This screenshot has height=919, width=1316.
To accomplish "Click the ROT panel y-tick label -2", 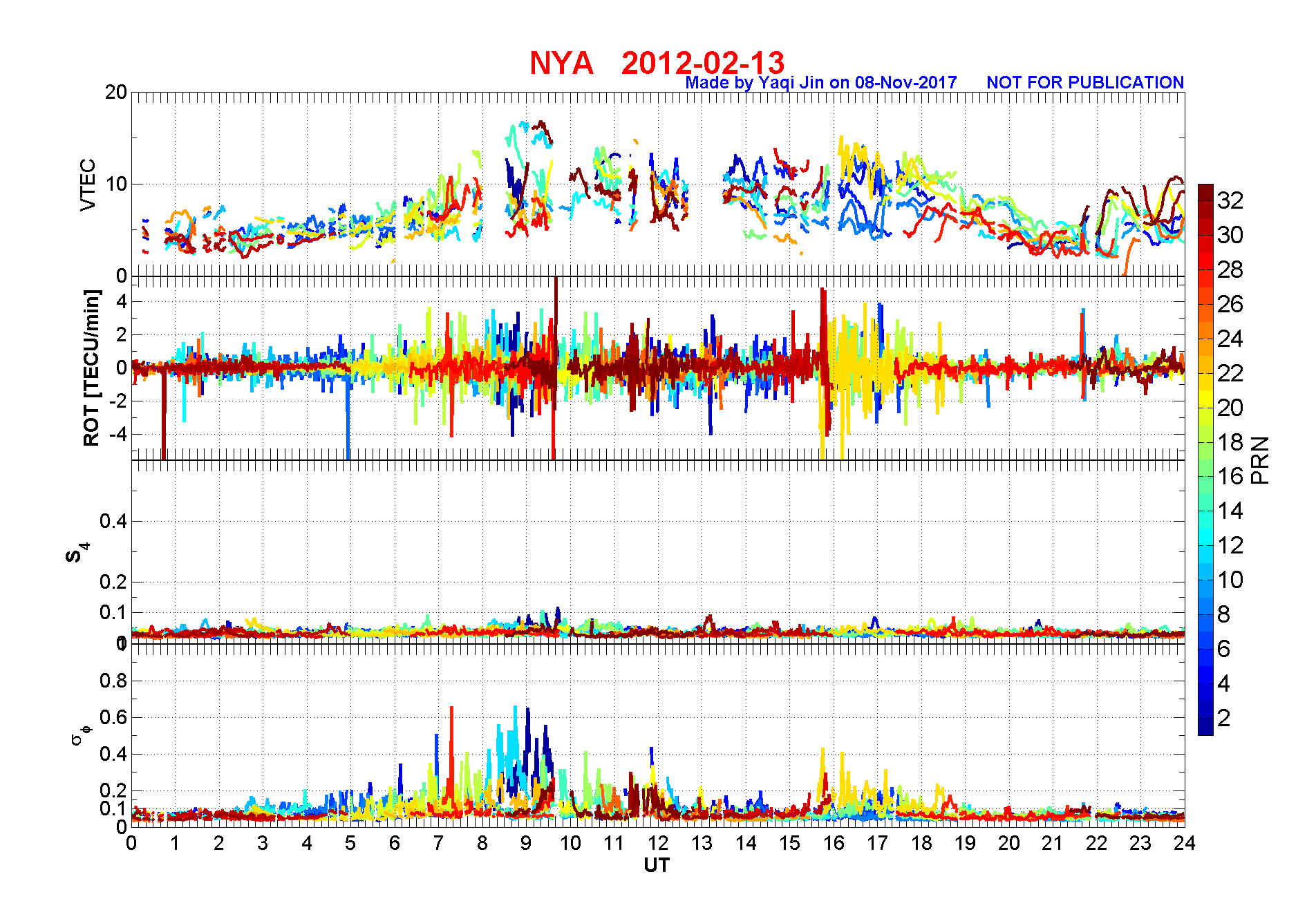I will 118,401.
